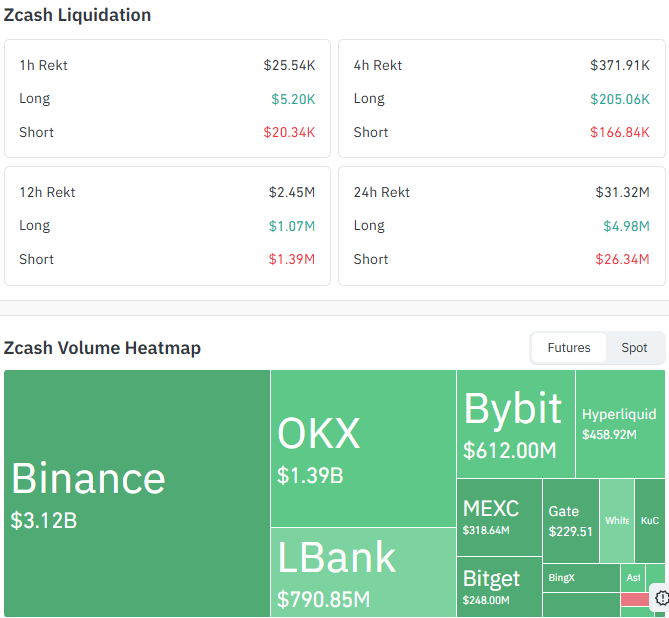Click the 24h Rekt label
Viewport: 669px width, 618px height.
click(381, 192)
